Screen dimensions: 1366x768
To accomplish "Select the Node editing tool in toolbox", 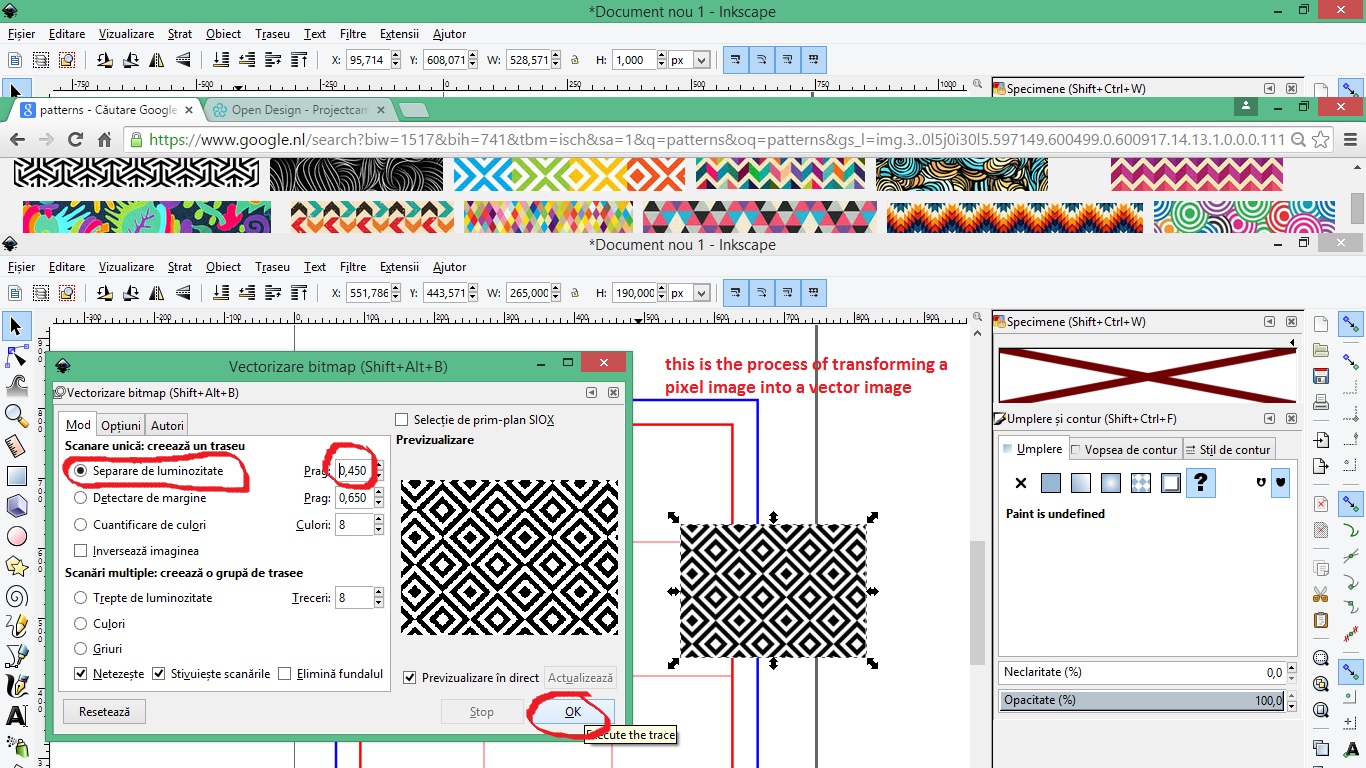I will (16, 356).
